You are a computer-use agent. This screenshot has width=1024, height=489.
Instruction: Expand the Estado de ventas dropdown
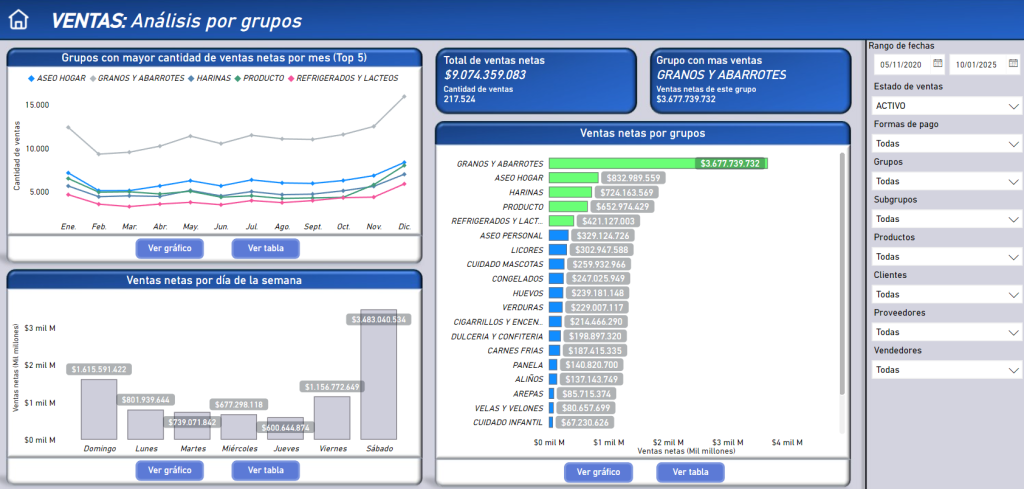click(1011, 106)
